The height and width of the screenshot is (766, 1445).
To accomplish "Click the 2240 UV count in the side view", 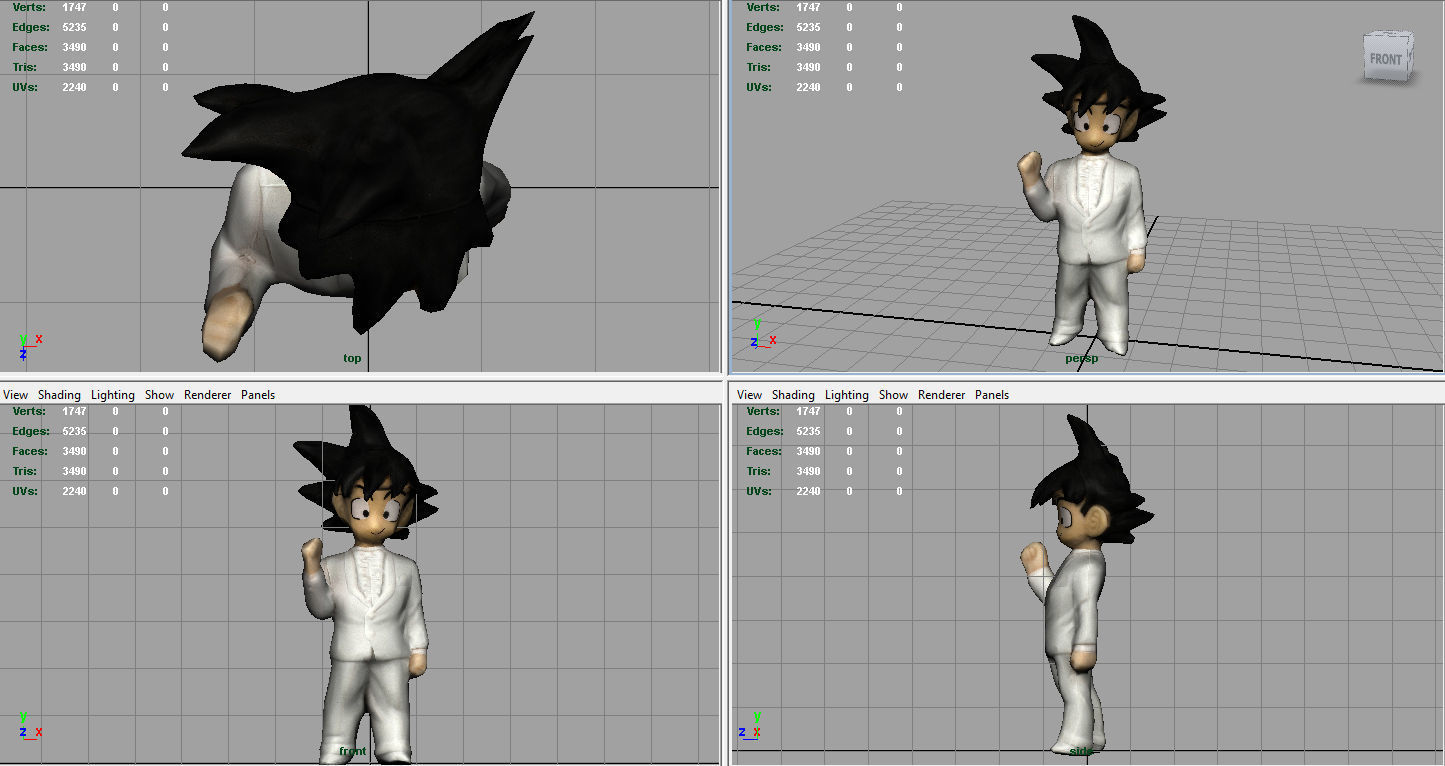I will [808, 491].
